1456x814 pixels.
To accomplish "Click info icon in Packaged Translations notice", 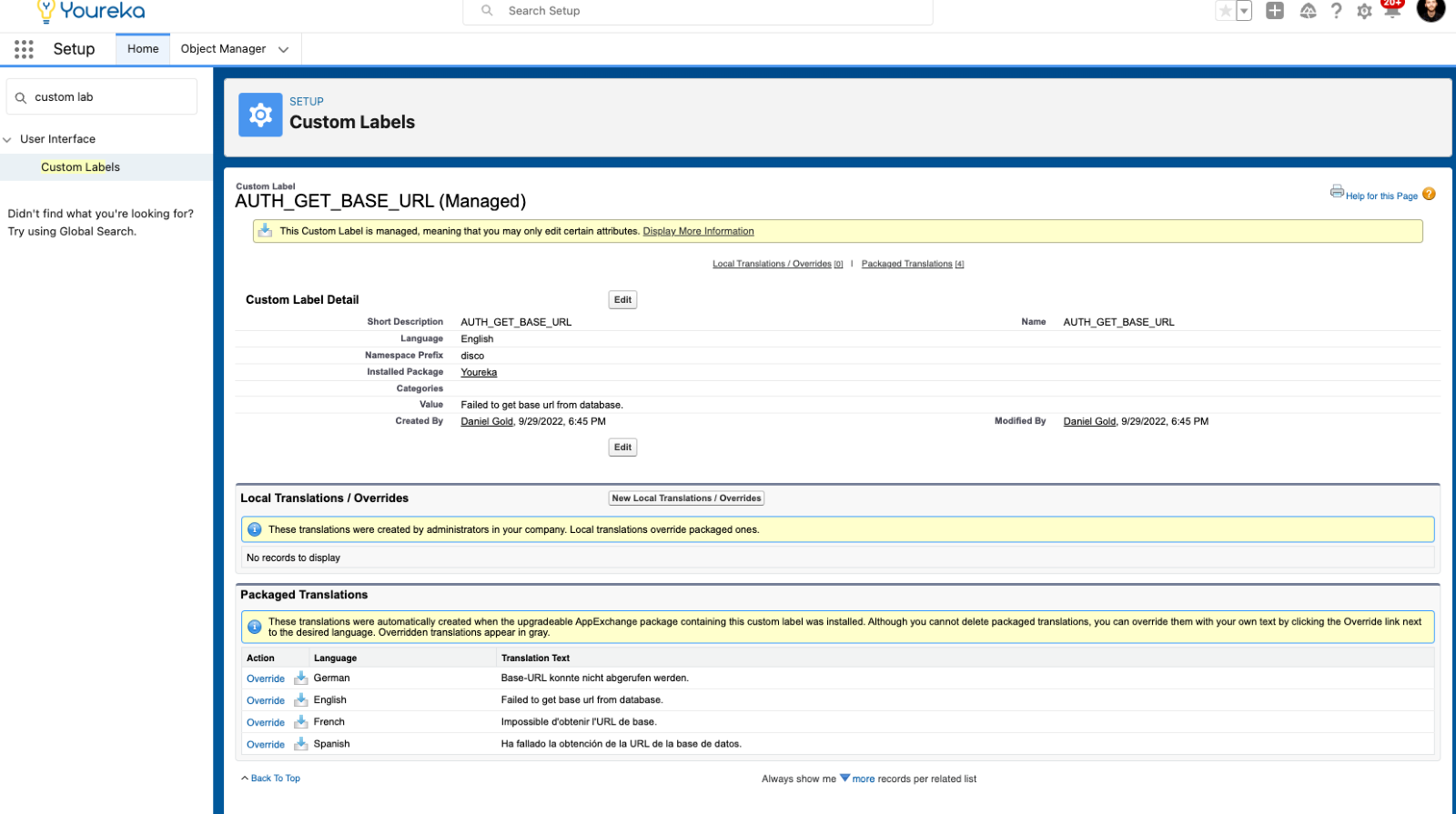I will pyautogui.click(x=255, y=627).
